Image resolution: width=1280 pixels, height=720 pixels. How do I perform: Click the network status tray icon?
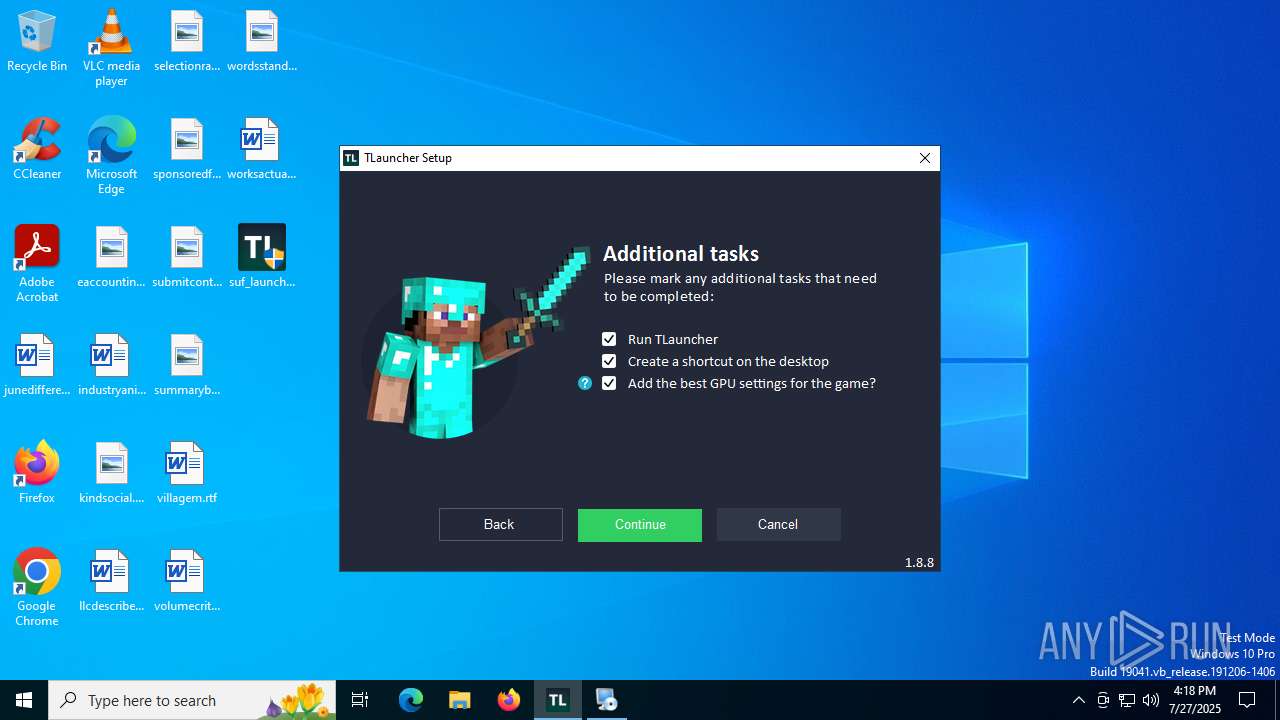tap(1127, 700)
